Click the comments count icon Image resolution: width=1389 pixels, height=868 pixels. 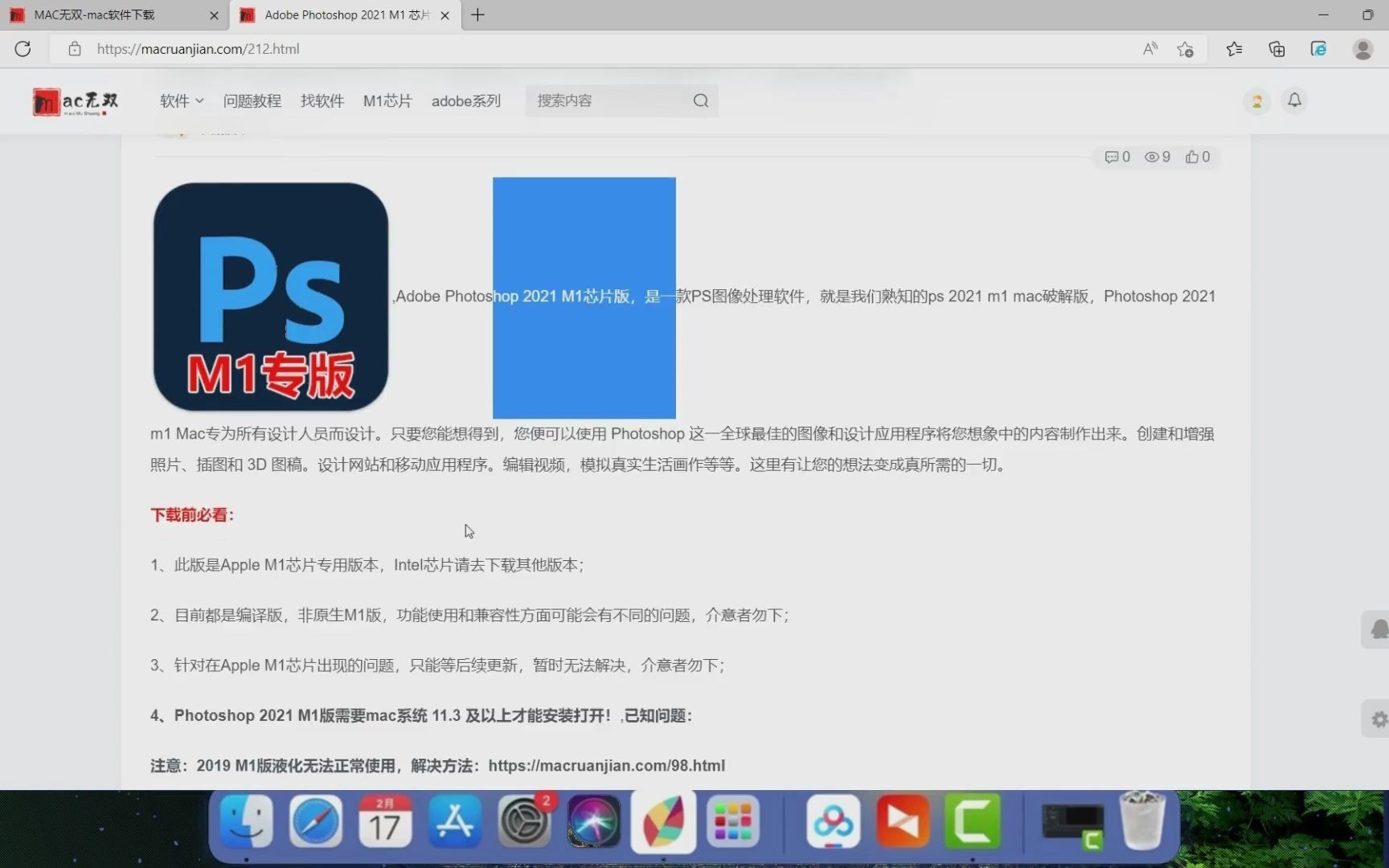click(1112, 157)
